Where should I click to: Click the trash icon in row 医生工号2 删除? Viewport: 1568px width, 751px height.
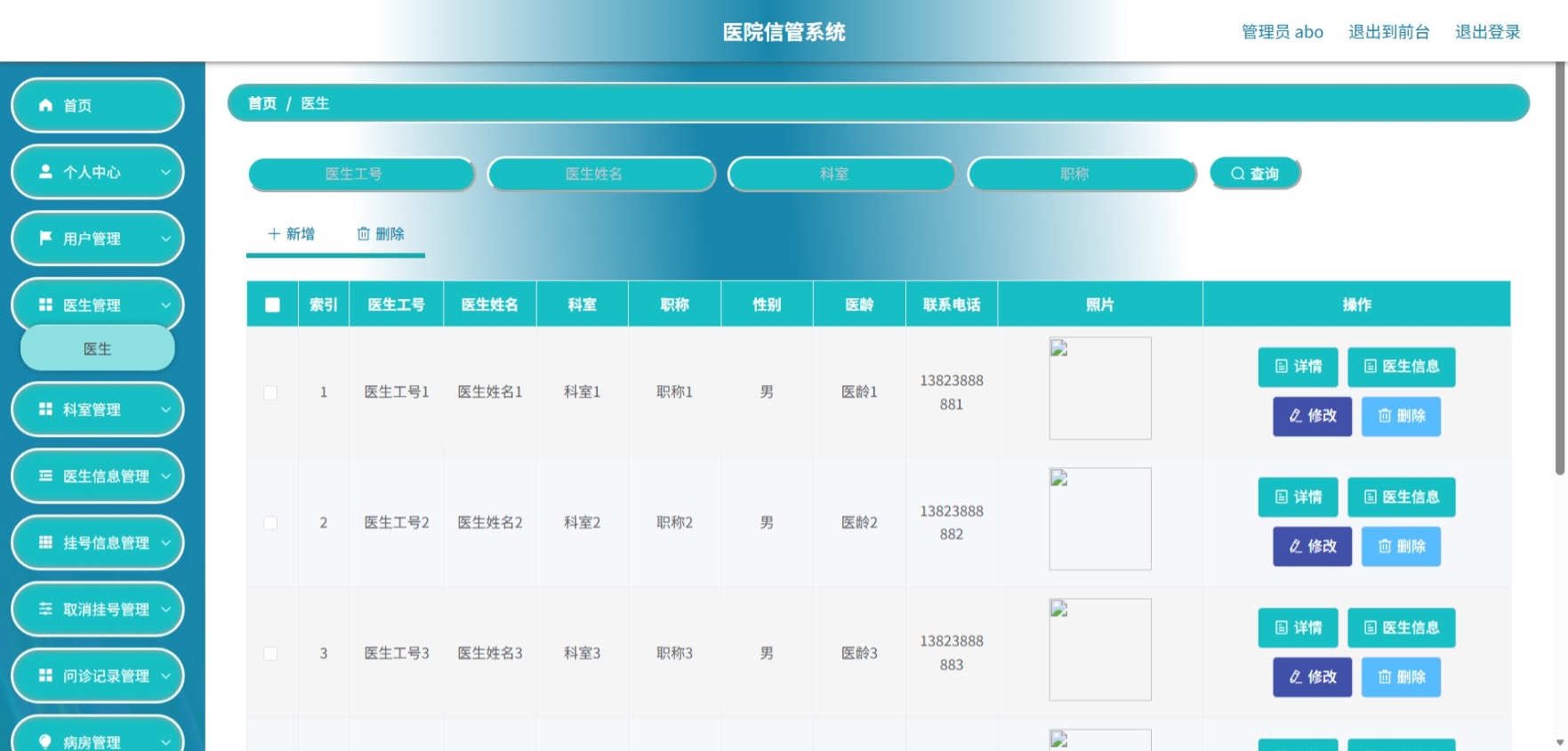point(1385,546)
